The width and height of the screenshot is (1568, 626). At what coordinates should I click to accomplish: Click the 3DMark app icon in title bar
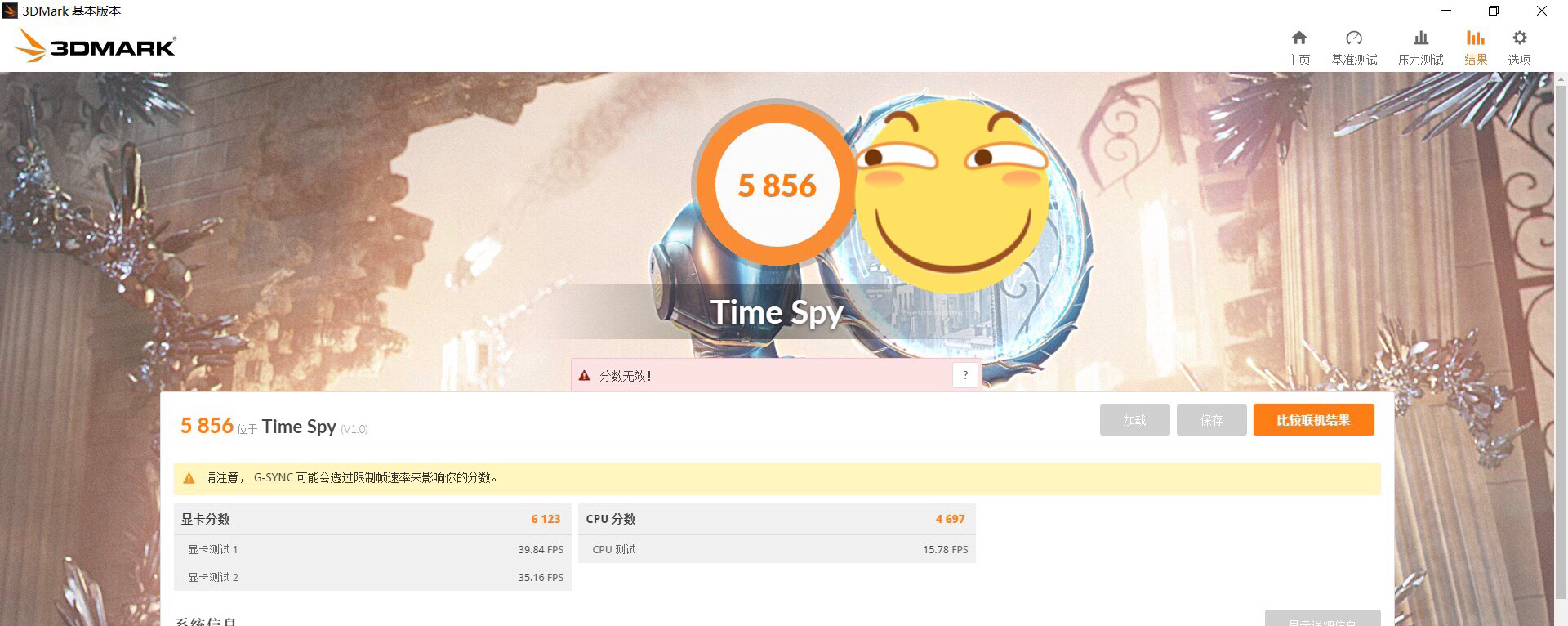point(10,11)
